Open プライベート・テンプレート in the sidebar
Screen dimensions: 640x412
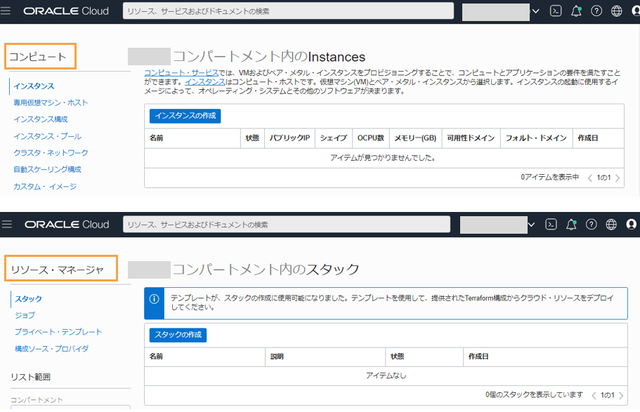[58, 332]
